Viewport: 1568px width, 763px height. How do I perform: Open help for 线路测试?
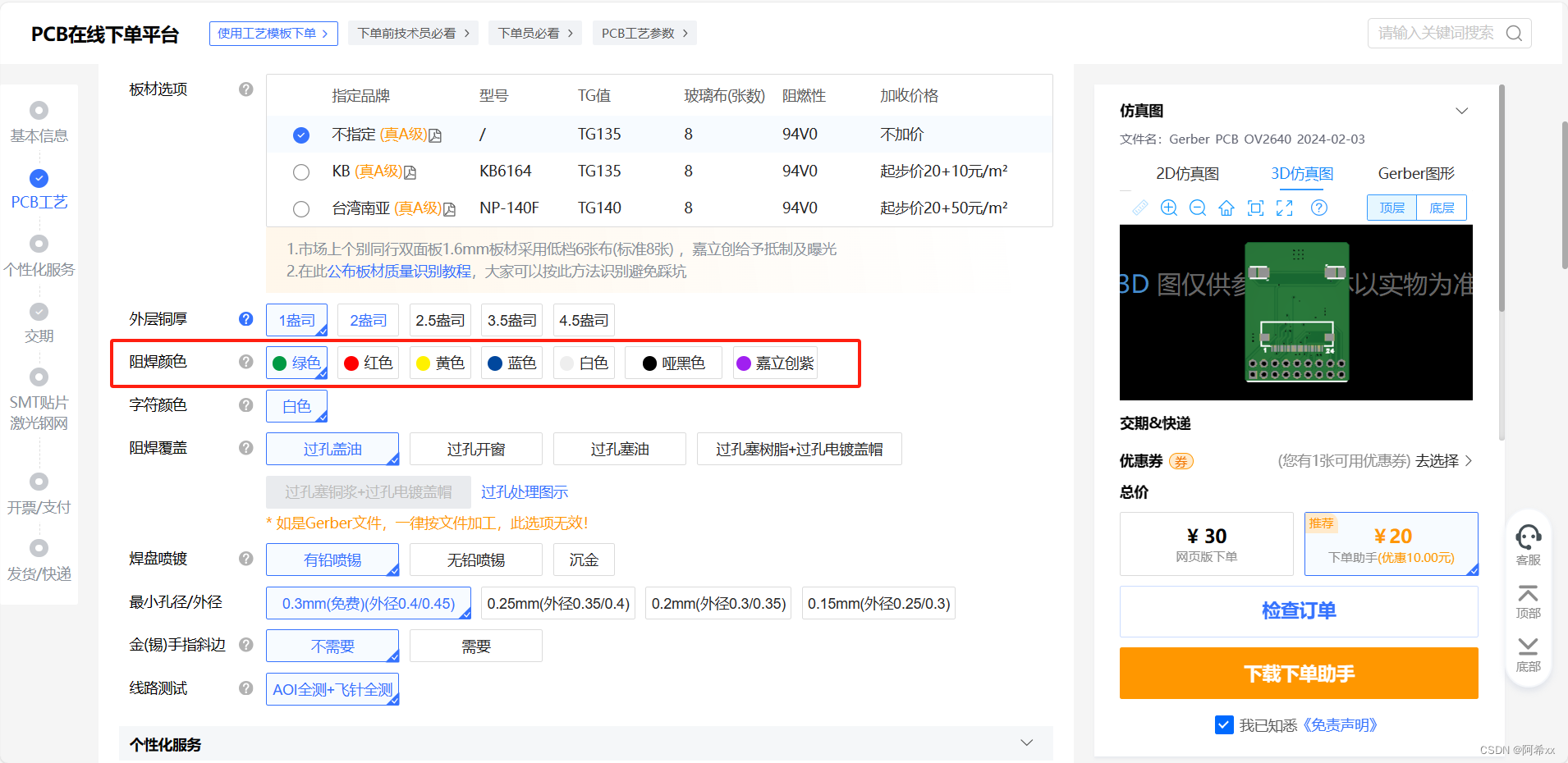click(x=246, y=688)
